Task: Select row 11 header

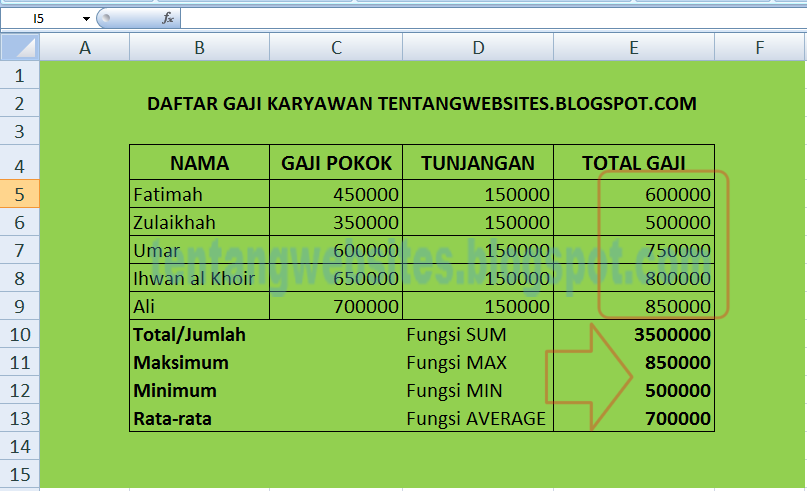Action: click(20, 362)
